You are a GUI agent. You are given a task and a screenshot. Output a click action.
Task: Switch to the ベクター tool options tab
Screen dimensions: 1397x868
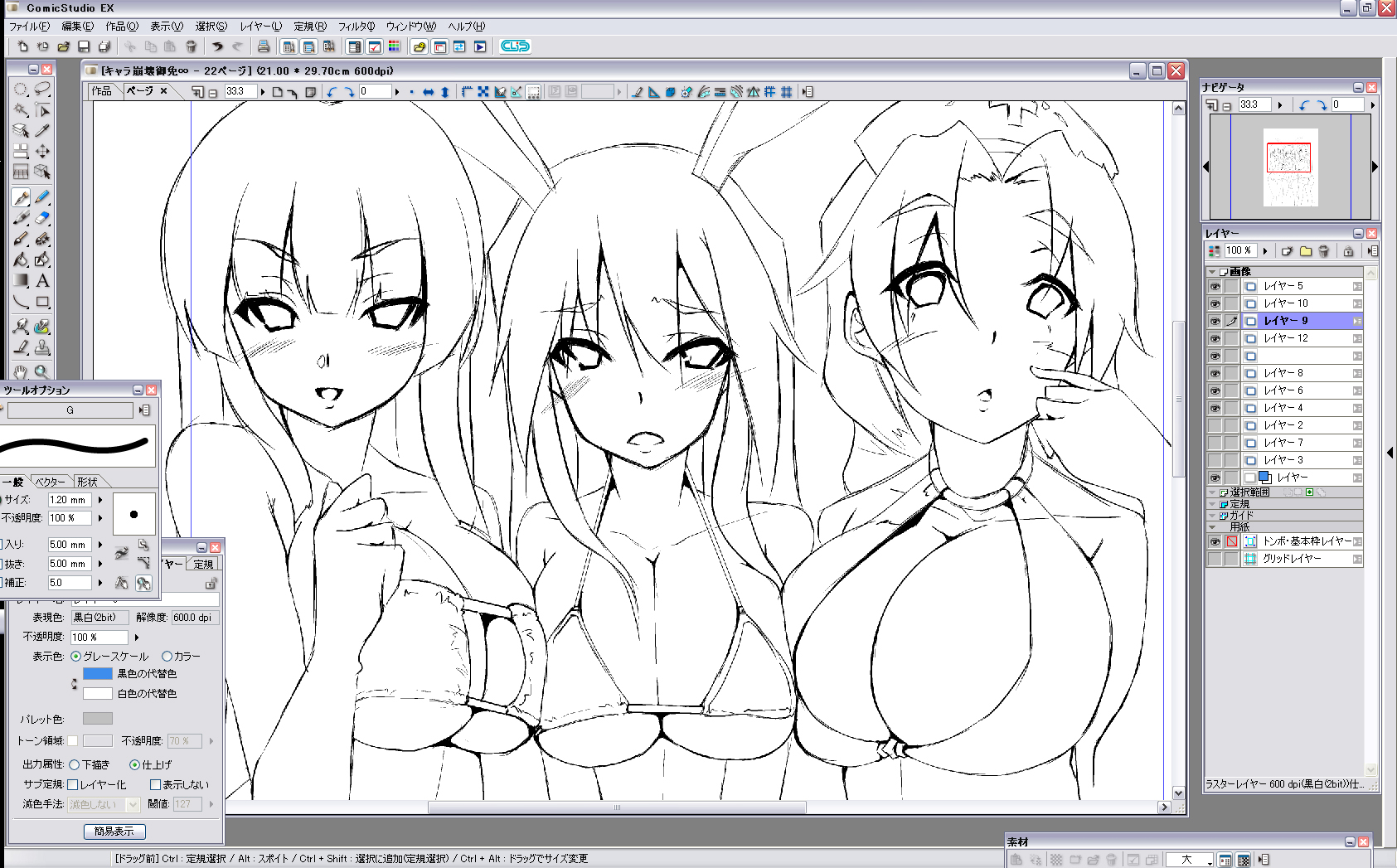(x=49, y=482)
